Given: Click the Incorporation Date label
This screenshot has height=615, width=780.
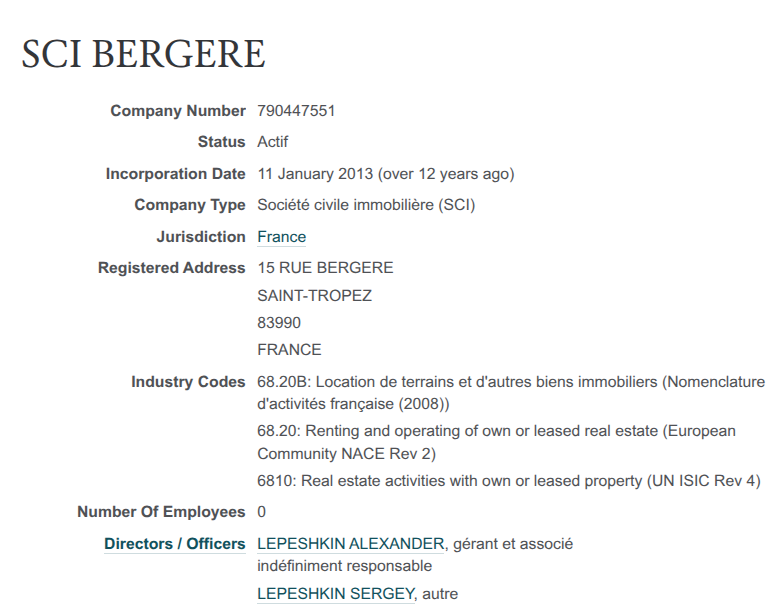Looking at the screenshot, I should pyautogui.click(x=175, y=174).
